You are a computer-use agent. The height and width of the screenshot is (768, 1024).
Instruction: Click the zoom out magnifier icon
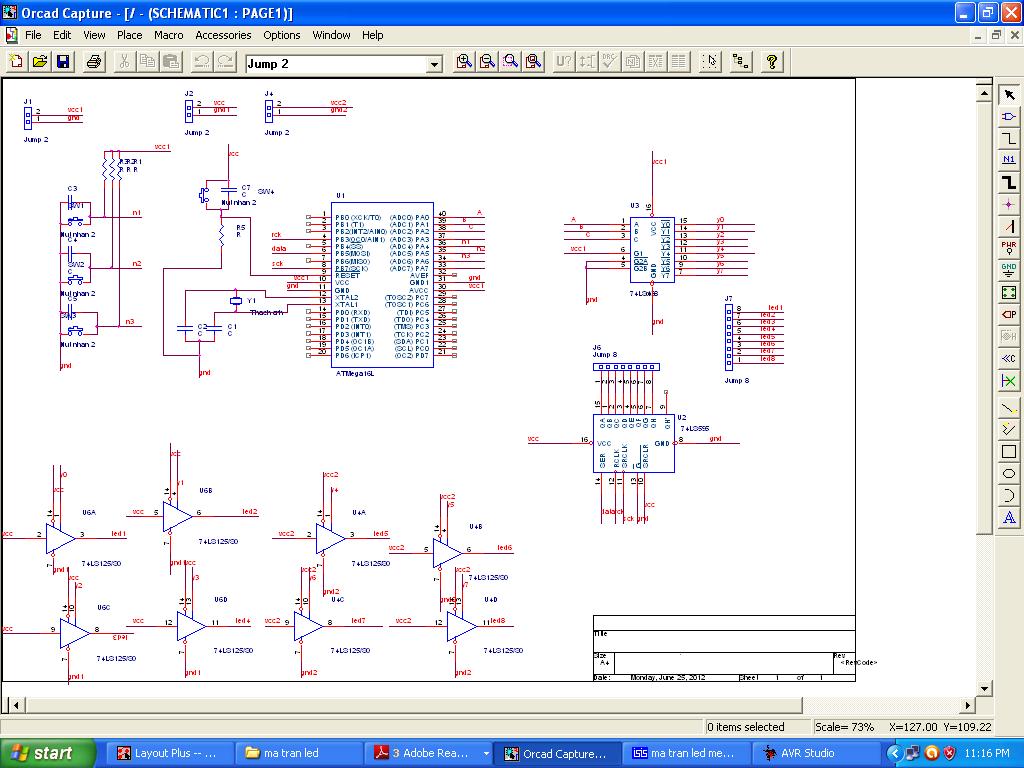pyautogui.click(x=487, y=62)
